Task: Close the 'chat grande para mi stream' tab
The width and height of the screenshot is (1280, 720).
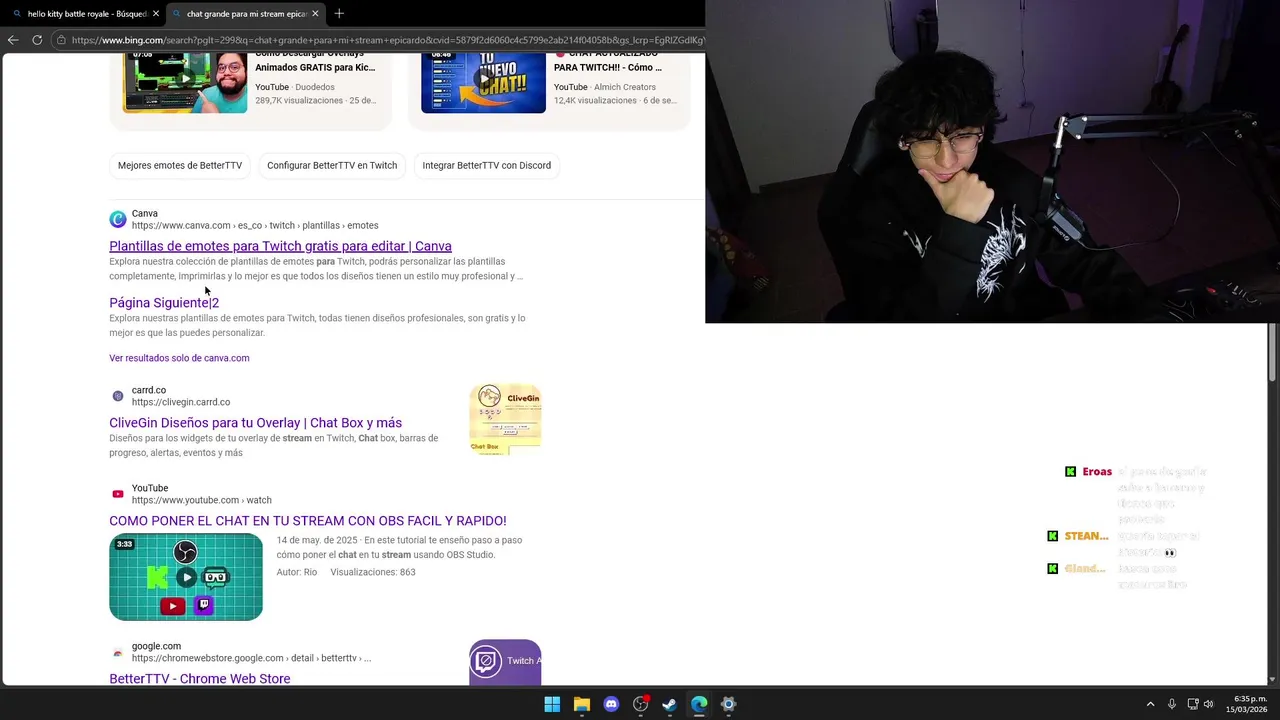Action: coord(315,13)
